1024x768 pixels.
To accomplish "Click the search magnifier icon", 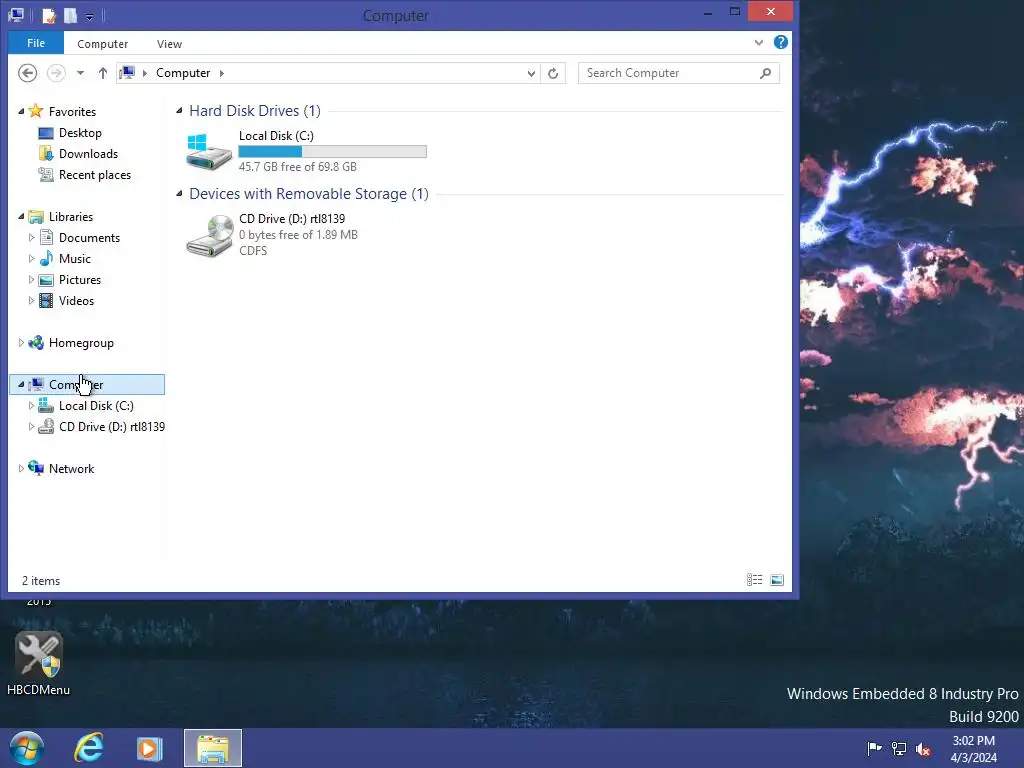I will (765, 73).
